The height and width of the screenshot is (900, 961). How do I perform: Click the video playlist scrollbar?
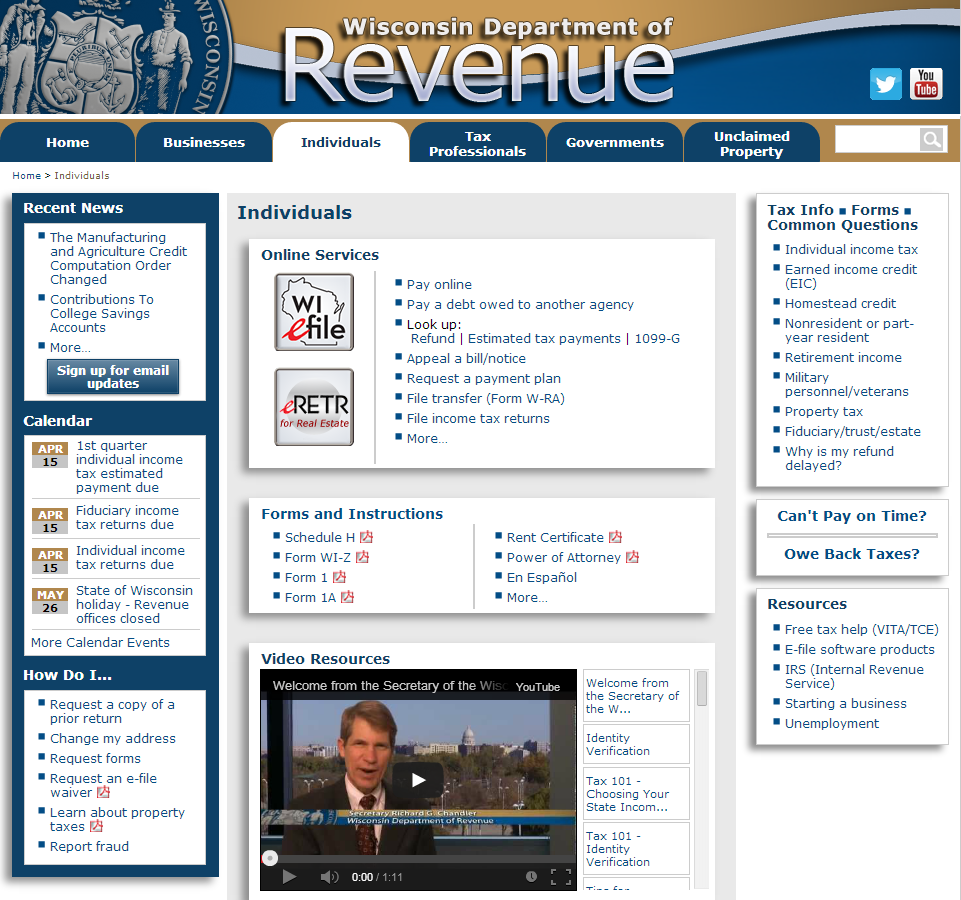(702, 688)
